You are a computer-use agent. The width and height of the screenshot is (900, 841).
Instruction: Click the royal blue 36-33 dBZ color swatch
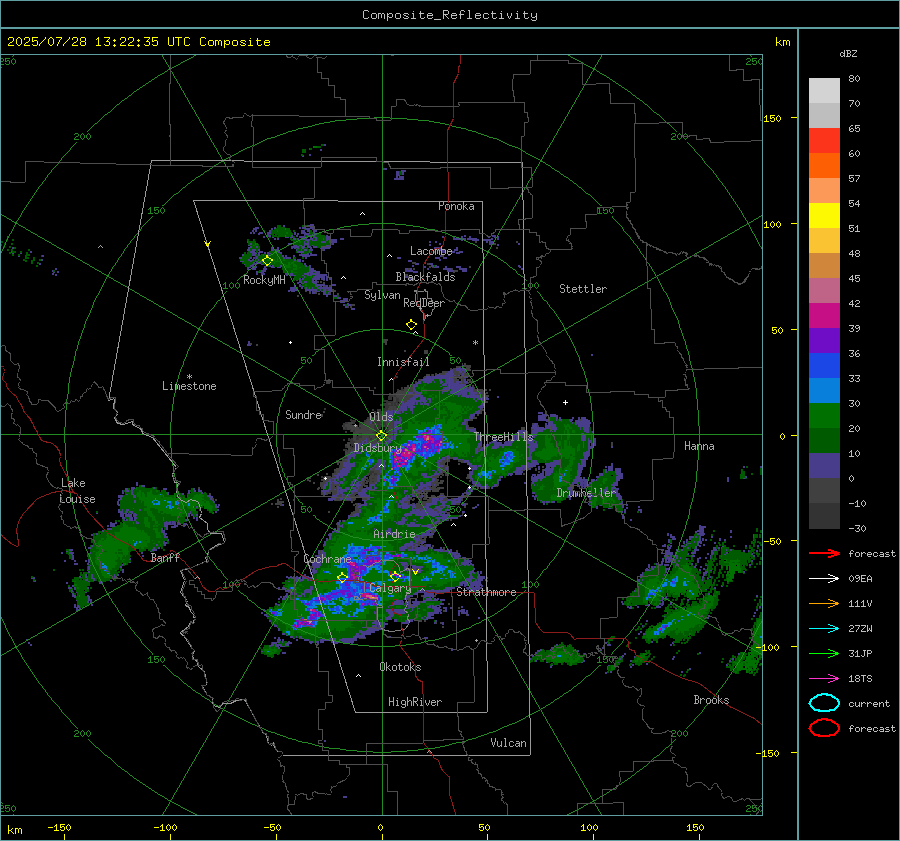point(824,366)
